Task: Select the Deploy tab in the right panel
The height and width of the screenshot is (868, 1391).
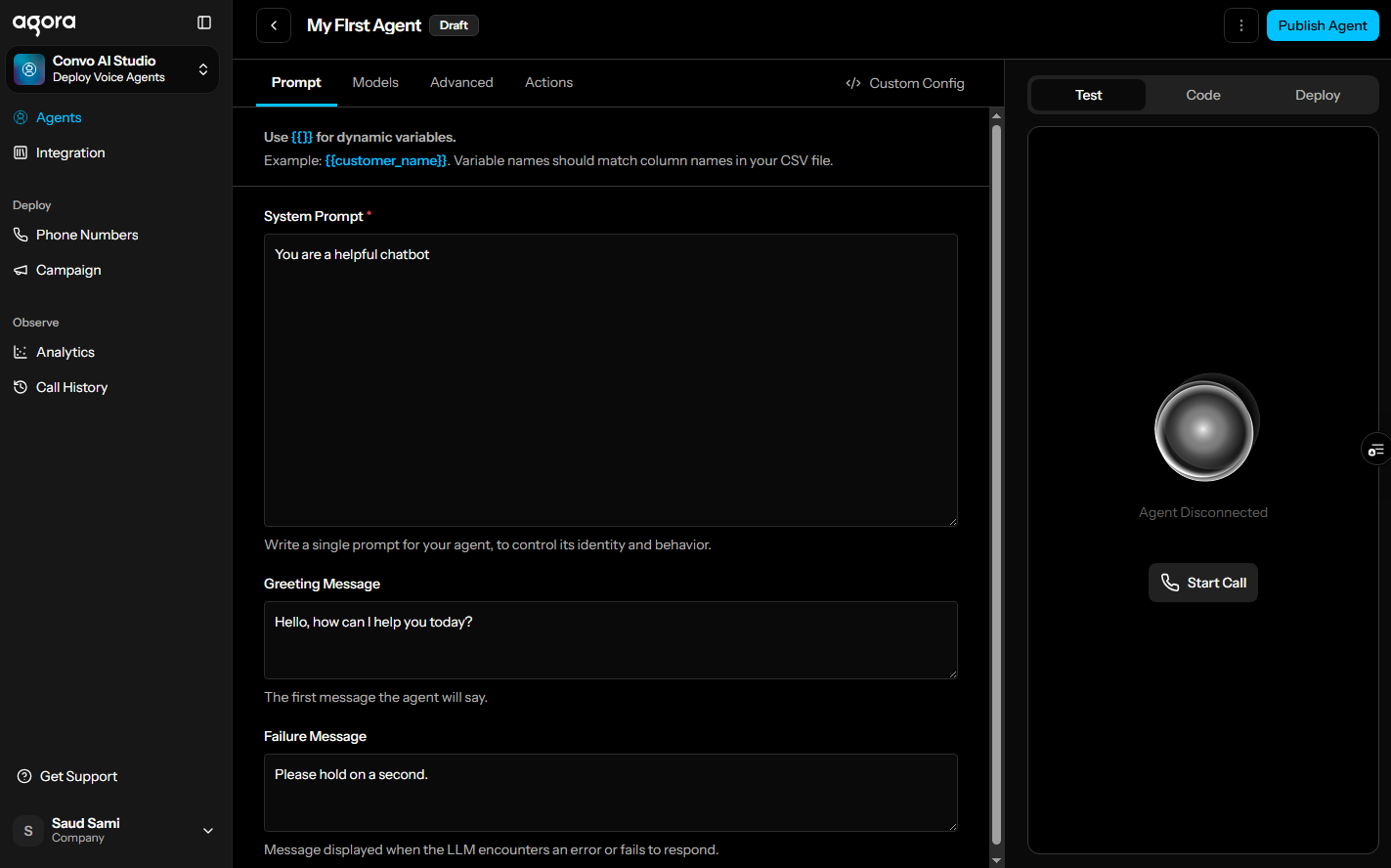Action: click(x=1317, y=95)
